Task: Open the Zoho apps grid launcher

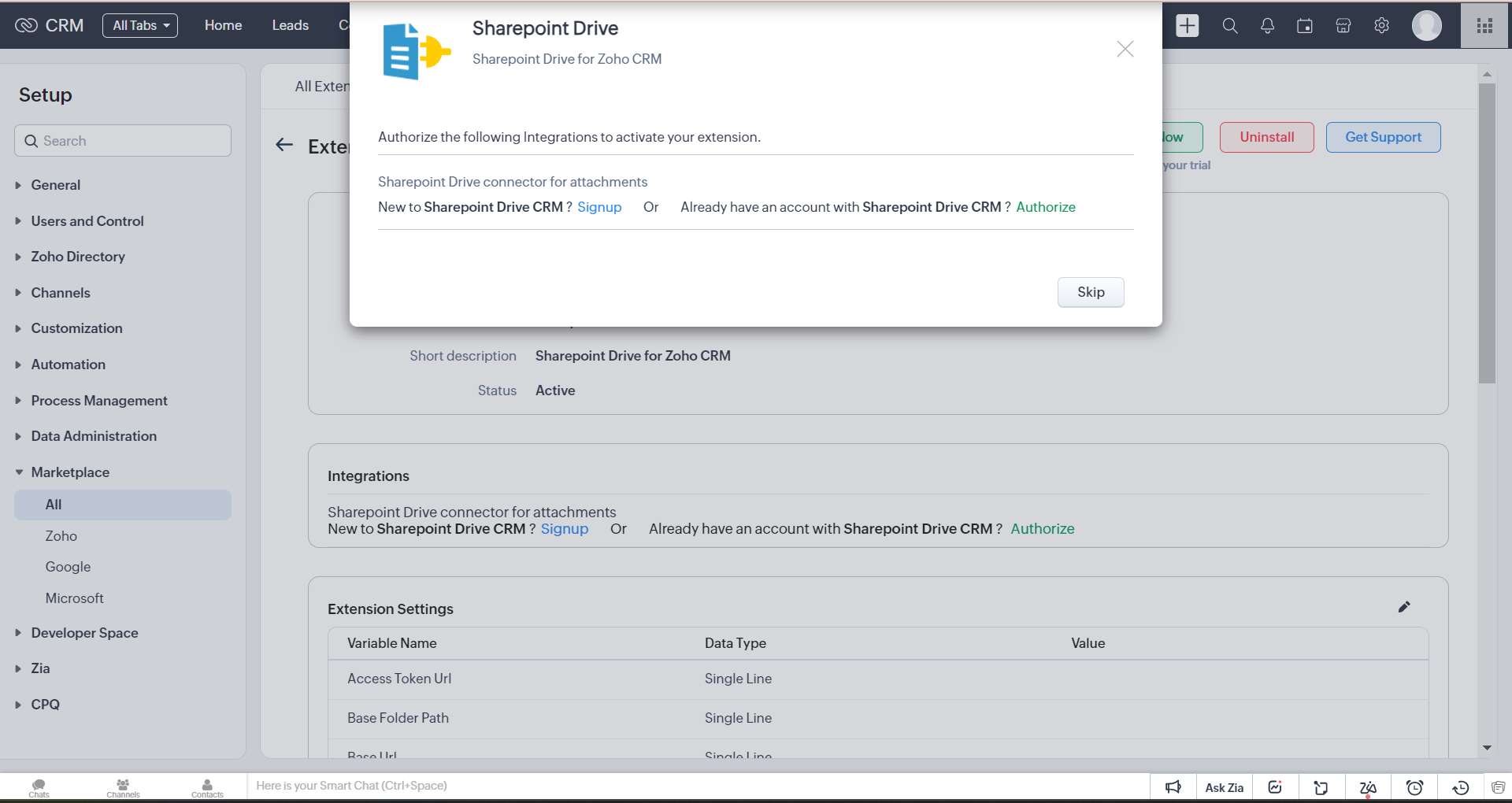Action: coord(1485,26)
